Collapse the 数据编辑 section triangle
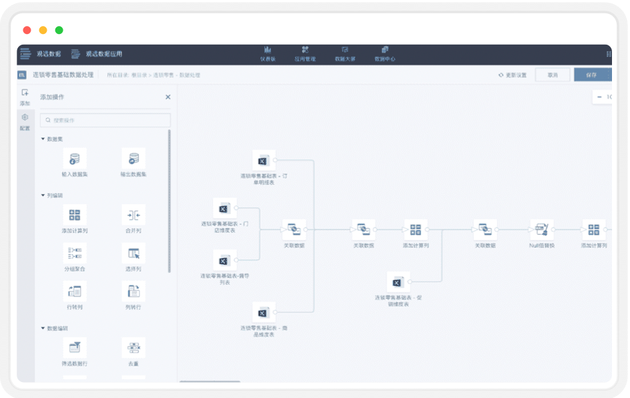This screenshot has width=630, height=398. 43,328
